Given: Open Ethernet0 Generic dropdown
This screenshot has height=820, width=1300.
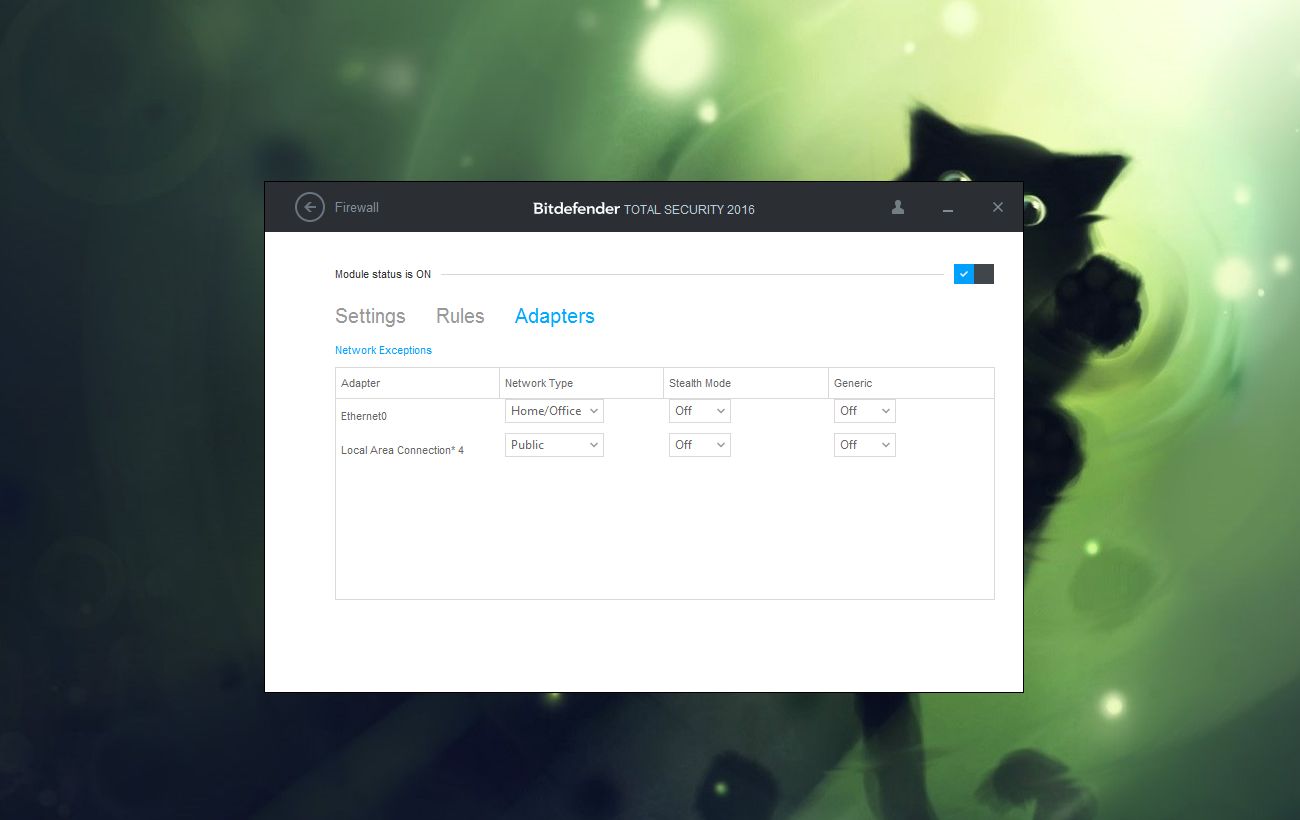Looking at the screenshot, I should coord(865,411).
